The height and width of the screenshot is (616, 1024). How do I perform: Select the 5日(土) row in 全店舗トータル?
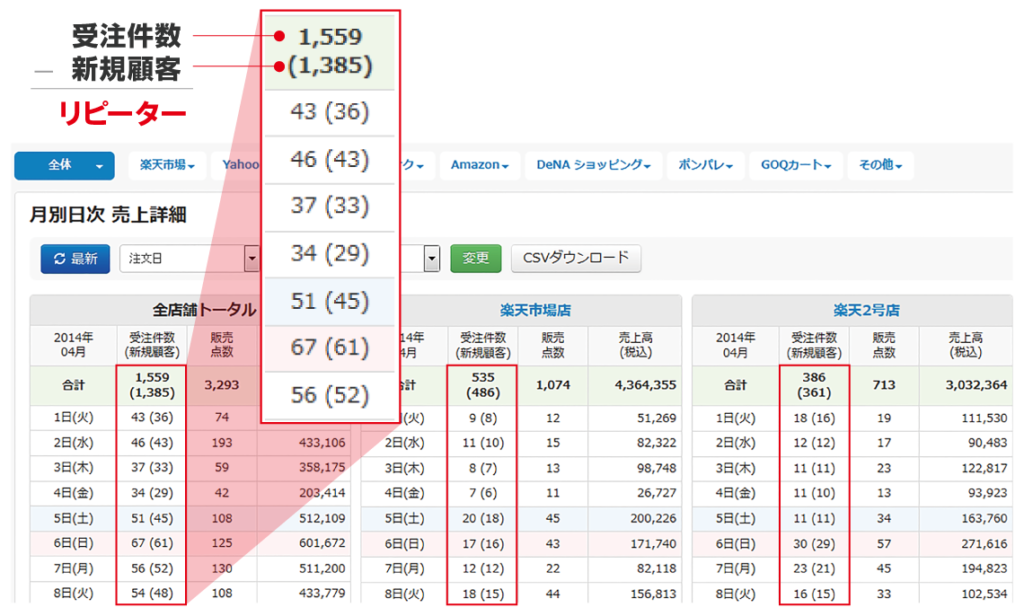[190, 519]
